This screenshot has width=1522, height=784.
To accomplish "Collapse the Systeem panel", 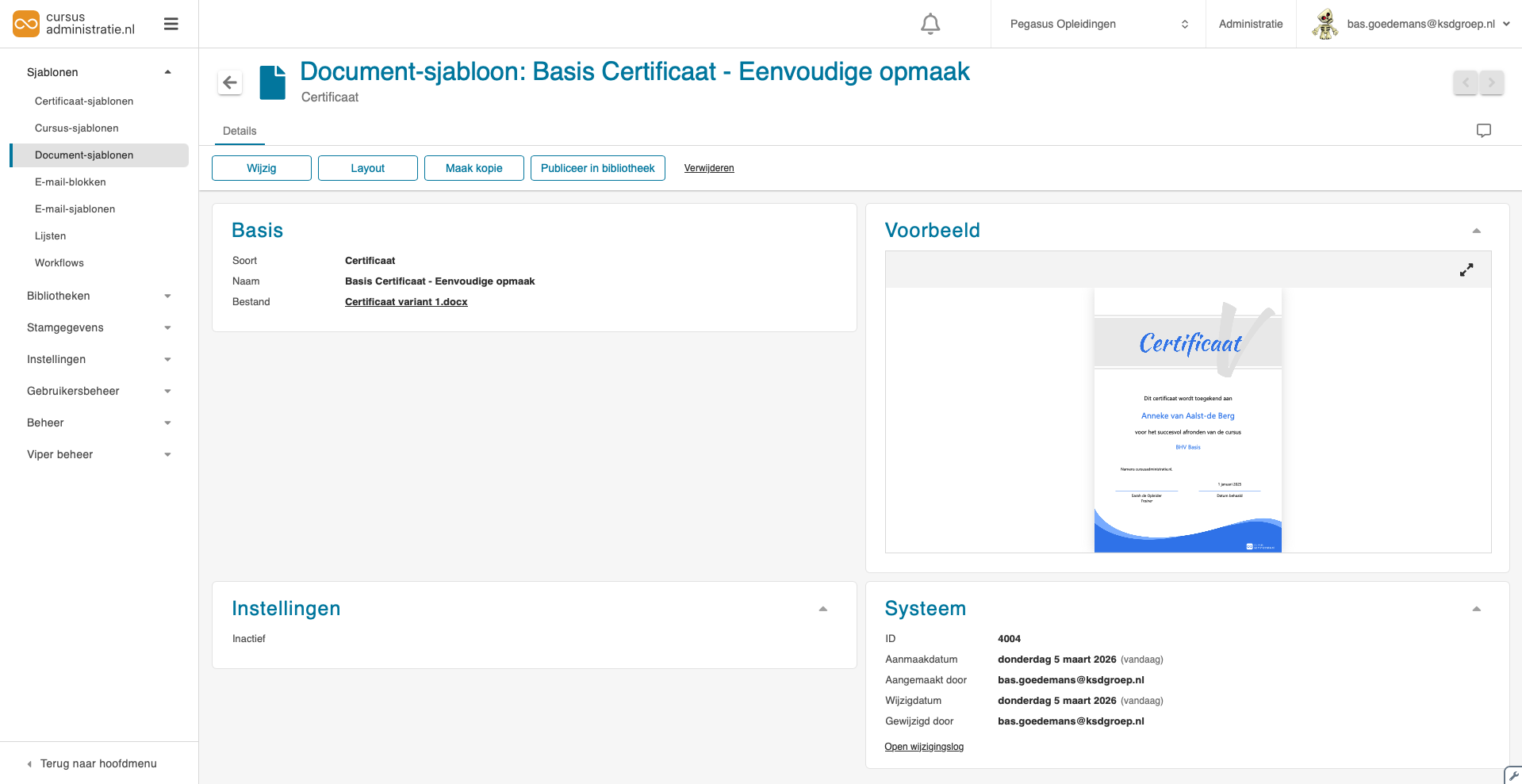I will tap(1476, 609).
